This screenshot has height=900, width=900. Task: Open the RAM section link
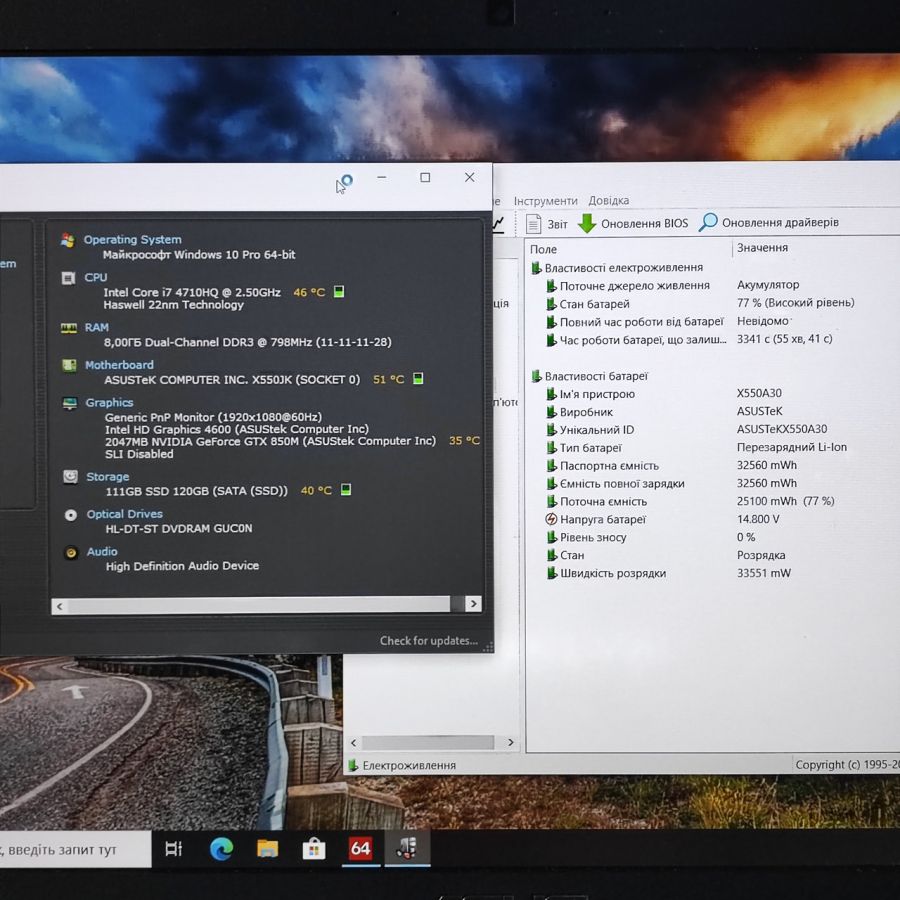tap(96, 328)
